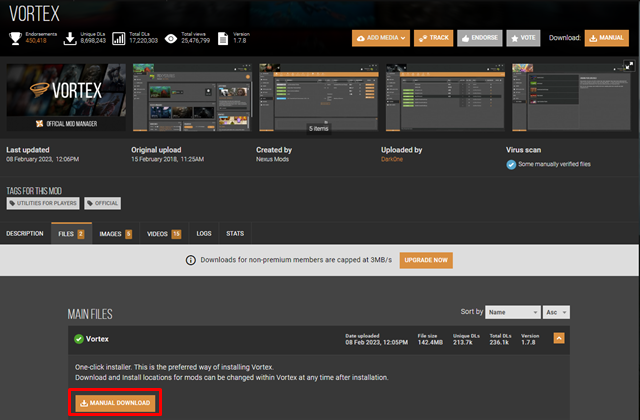This screenshot has width=640, height=420.
Task: Click the Upgrade Now button
Action: coord(426,260)
